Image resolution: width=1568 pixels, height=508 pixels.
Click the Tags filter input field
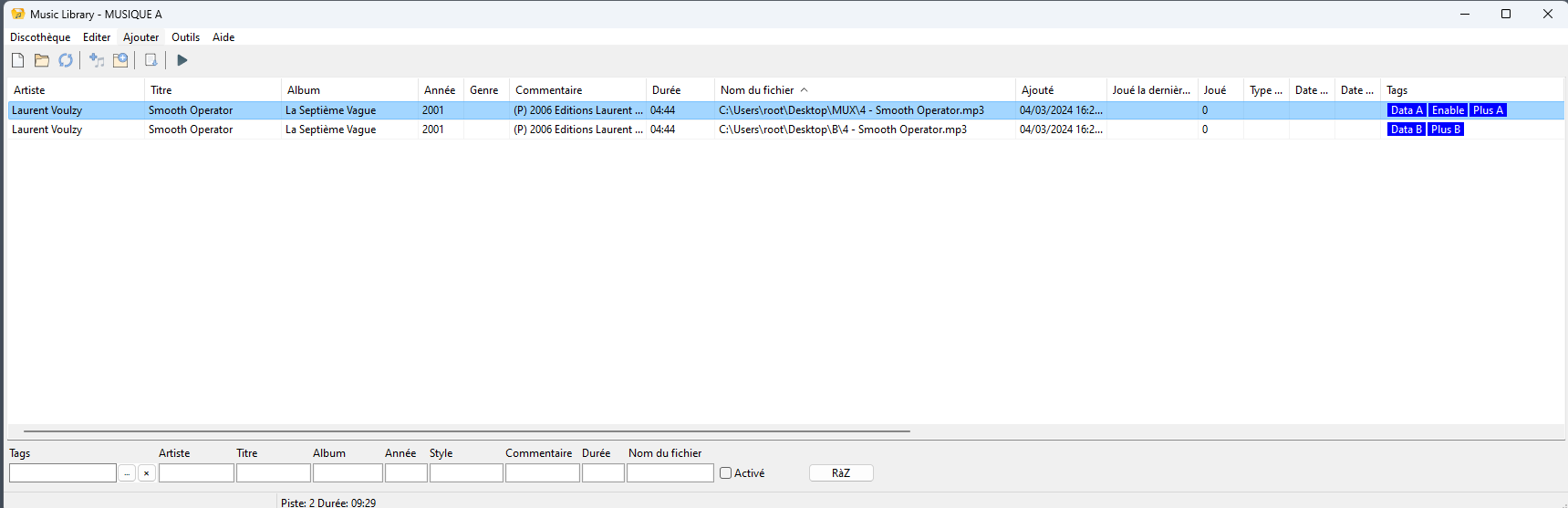(63, 473)
